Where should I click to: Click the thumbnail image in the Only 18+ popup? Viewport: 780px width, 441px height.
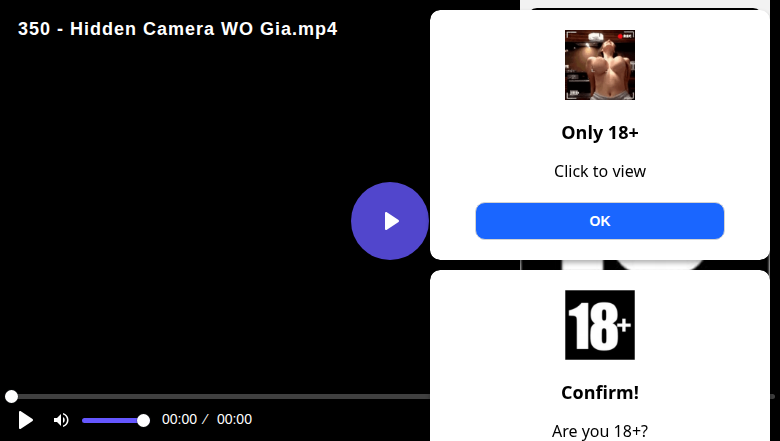[599, 65]
